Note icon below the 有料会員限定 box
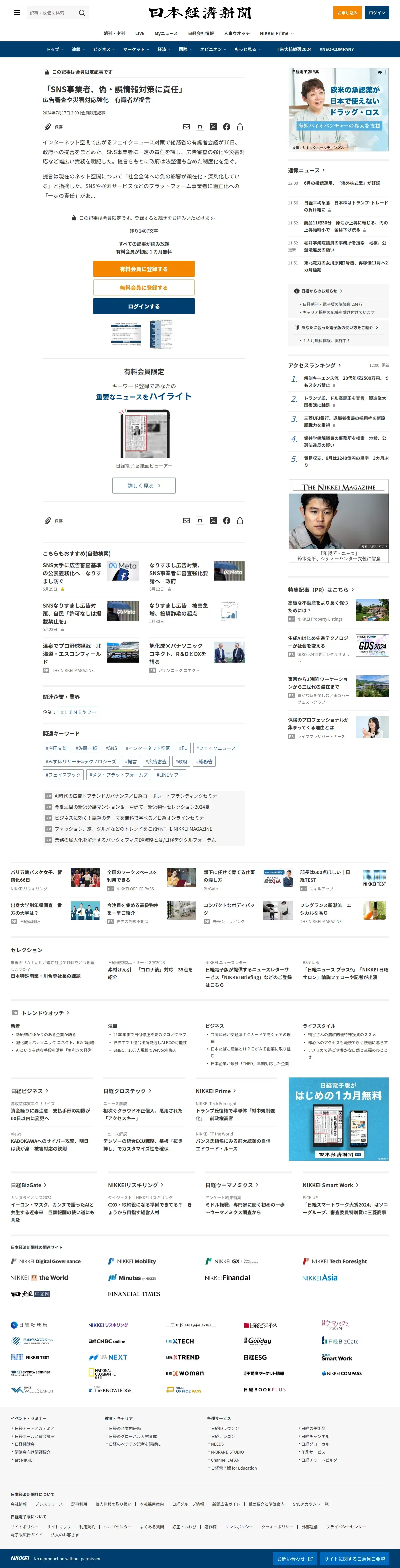400x1568 pixels. [200, 521]
